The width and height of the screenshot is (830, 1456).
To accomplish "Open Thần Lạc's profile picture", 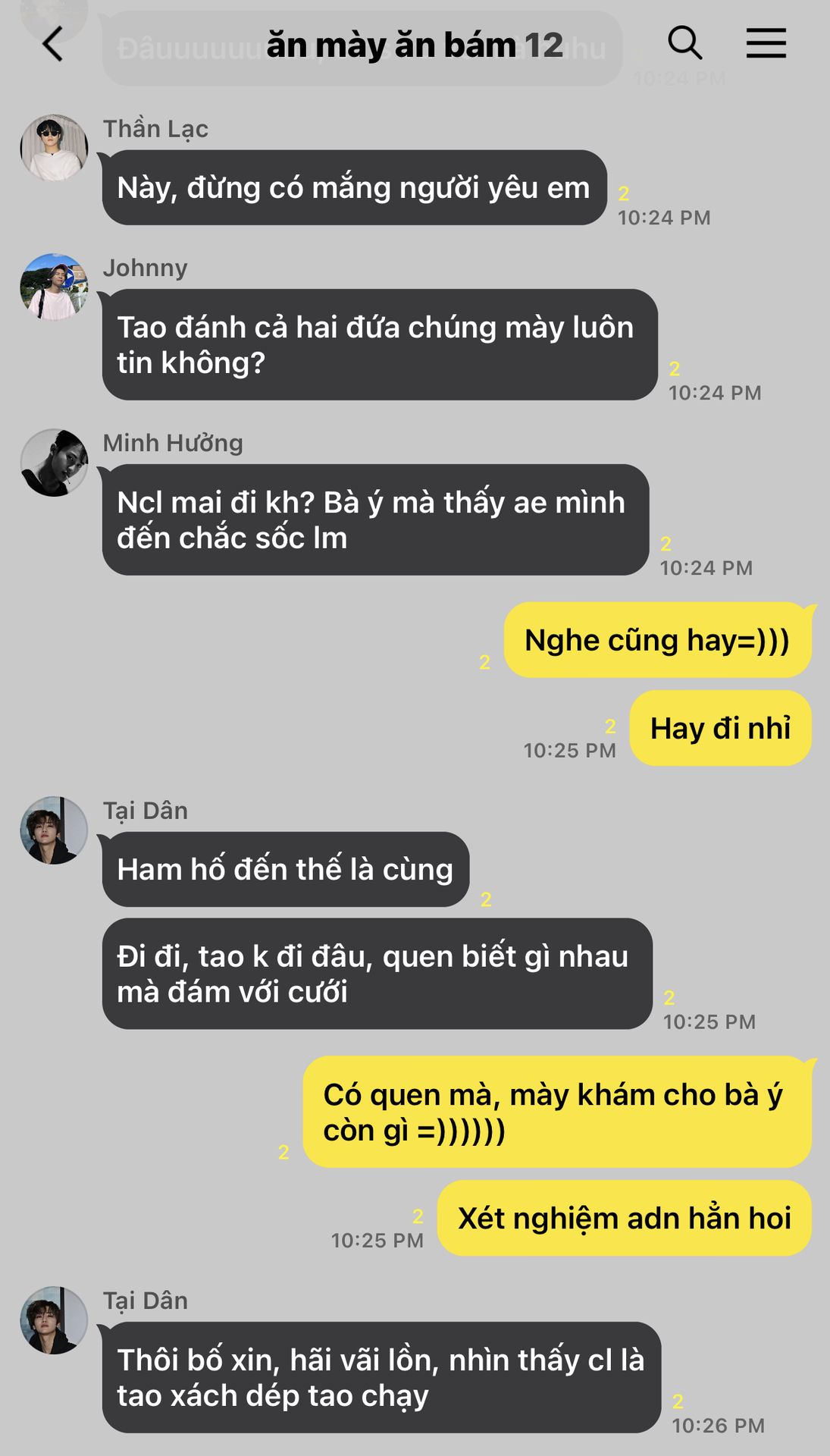I will coord(54,148).
